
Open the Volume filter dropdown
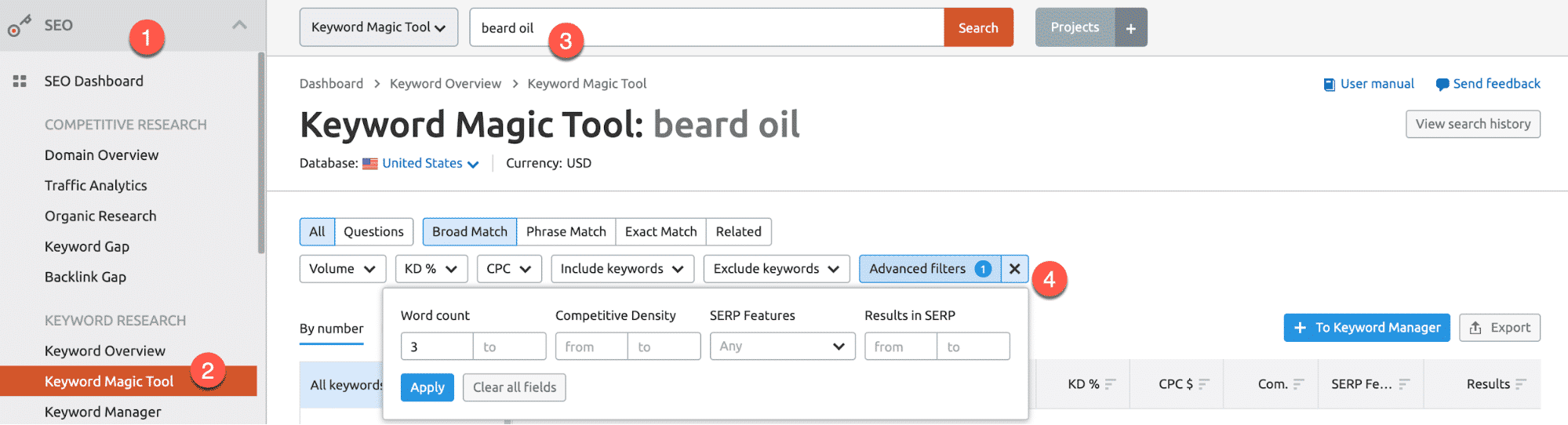[x=342, y=269]
